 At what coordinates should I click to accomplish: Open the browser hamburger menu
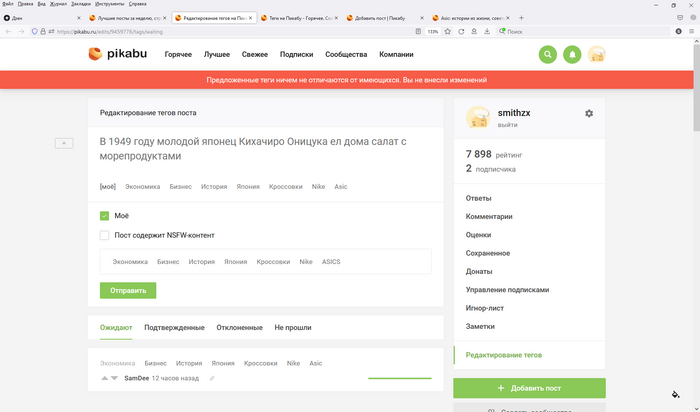tap(691, 31)
